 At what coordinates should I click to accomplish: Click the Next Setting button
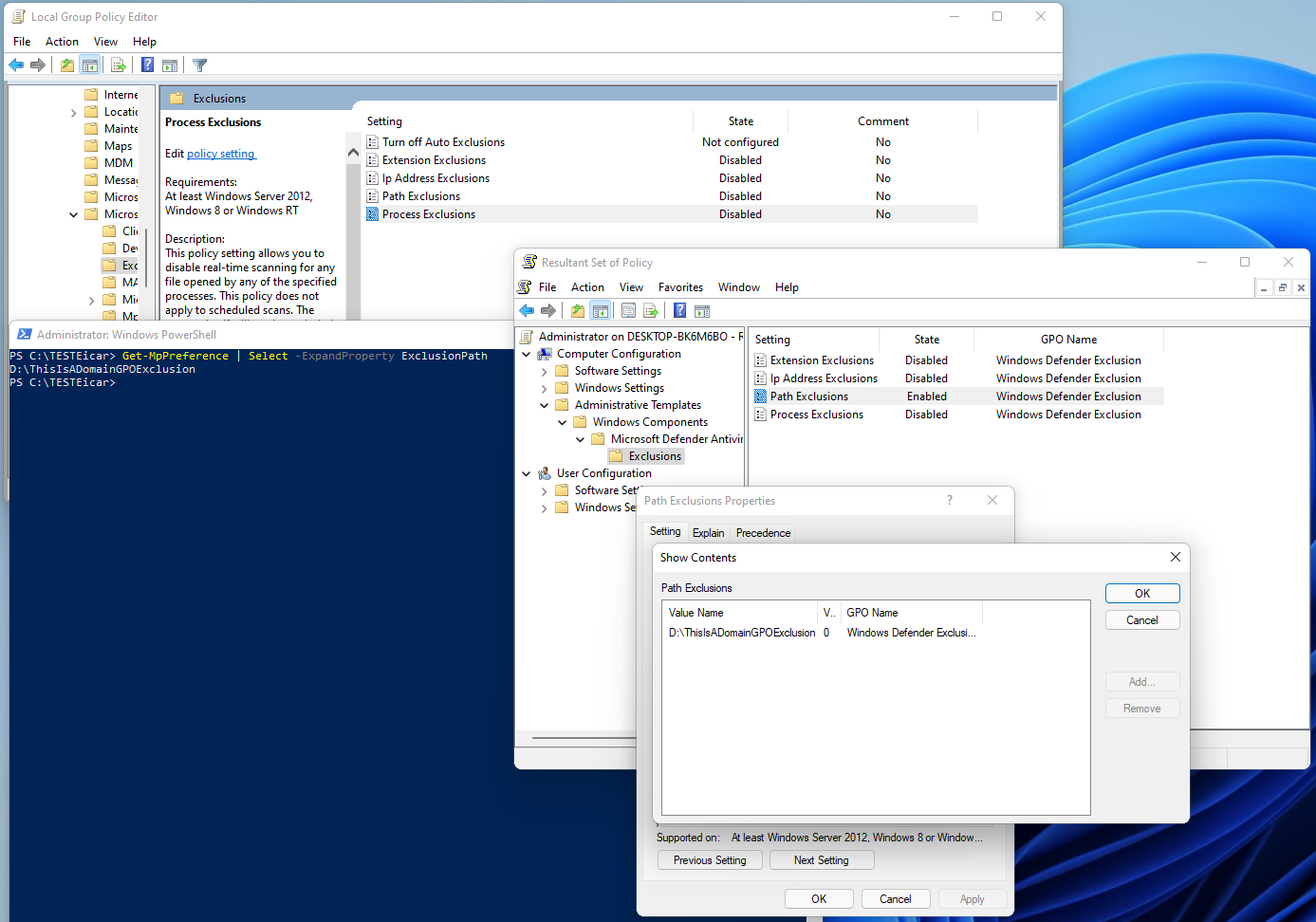pyautogui.click(x=822, y=859)
